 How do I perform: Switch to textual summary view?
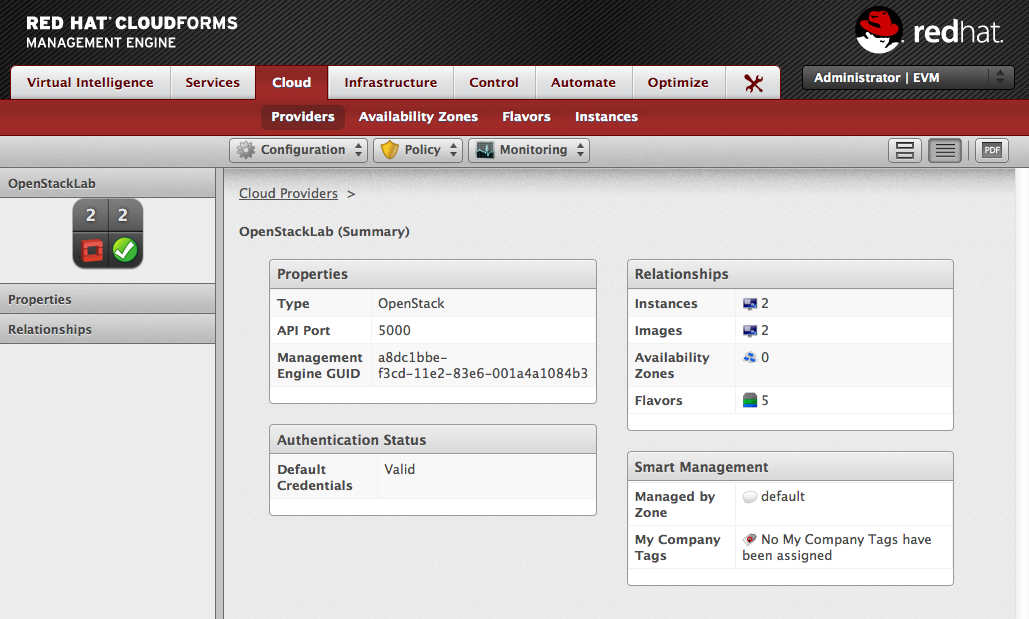(x=945, y=150)
